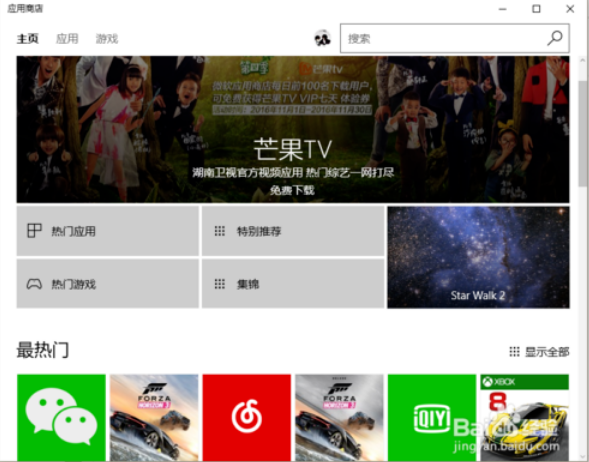
Task: Open the 热门游戏 category tile
Action: [107, 284]
